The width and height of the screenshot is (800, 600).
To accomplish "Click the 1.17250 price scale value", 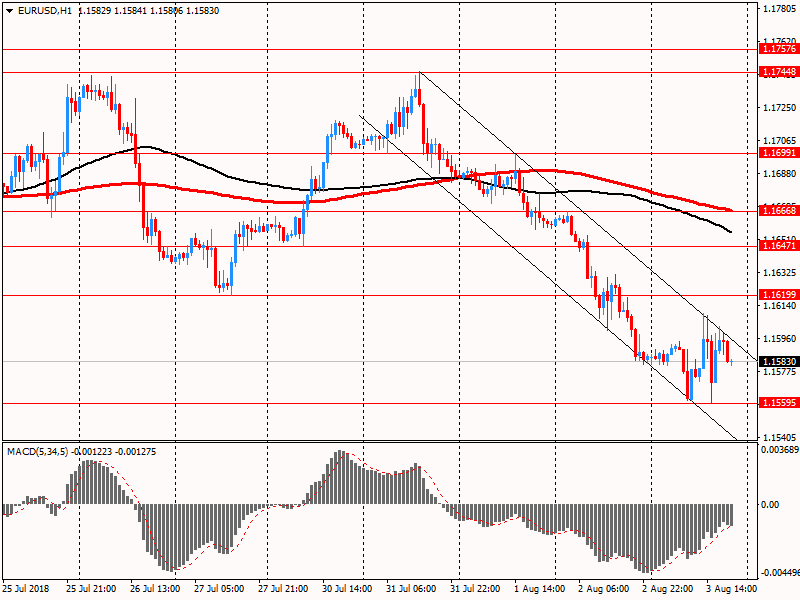I will pos(779,108).
